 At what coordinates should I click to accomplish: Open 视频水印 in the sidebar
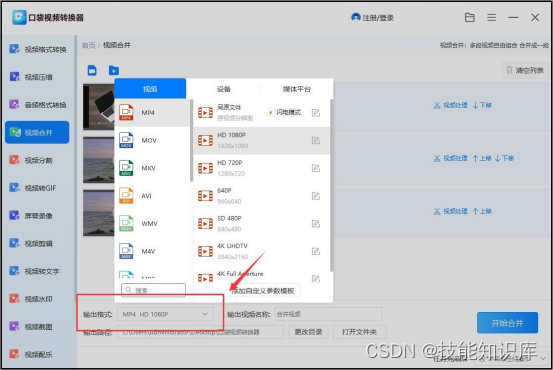(31, 299)
